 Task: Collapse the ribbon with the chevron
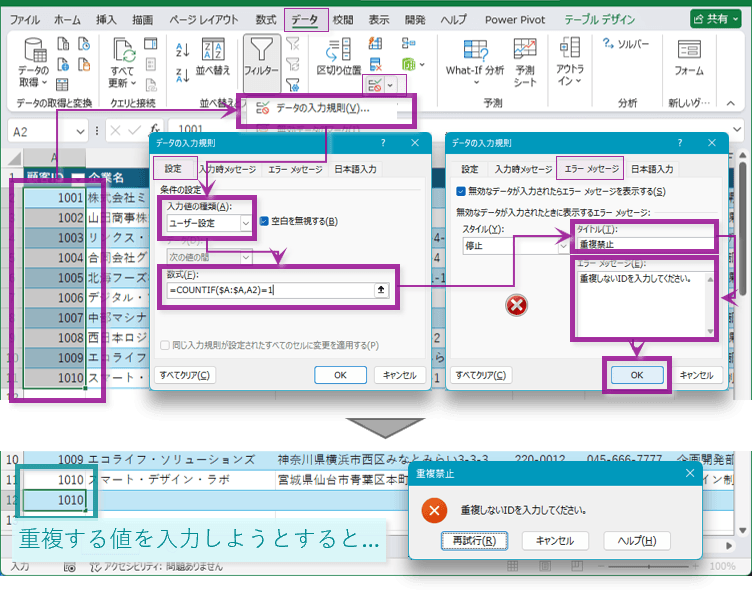point(730,103)
